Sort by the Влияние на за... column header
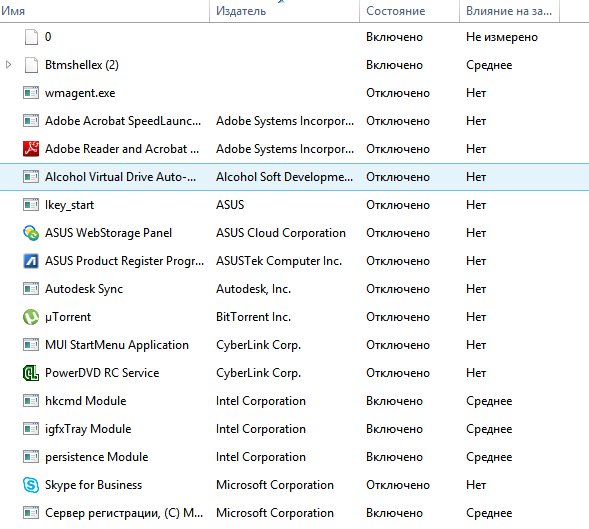 tap(509, 11)
